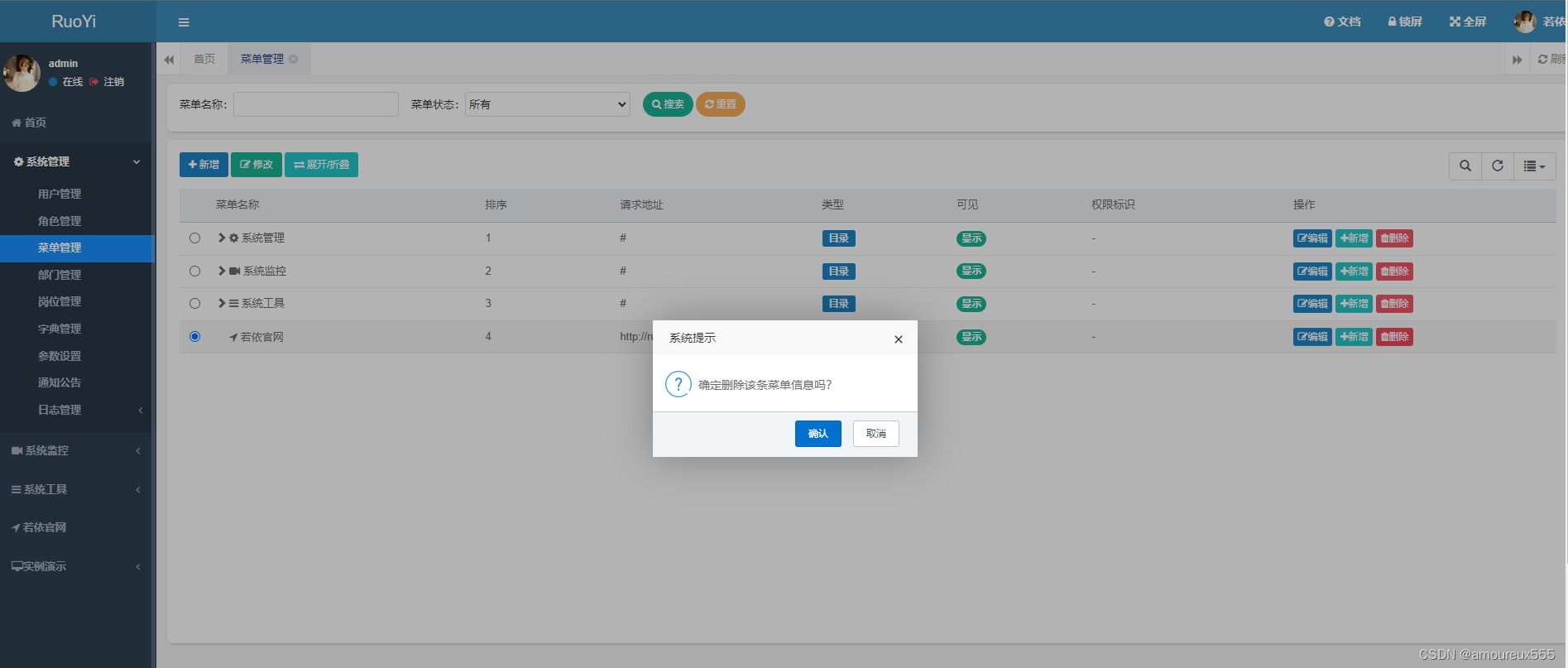Toggle the sidebar hamburger menu icon
Viewport: 1568px width, 668px height.
[184, 22]
